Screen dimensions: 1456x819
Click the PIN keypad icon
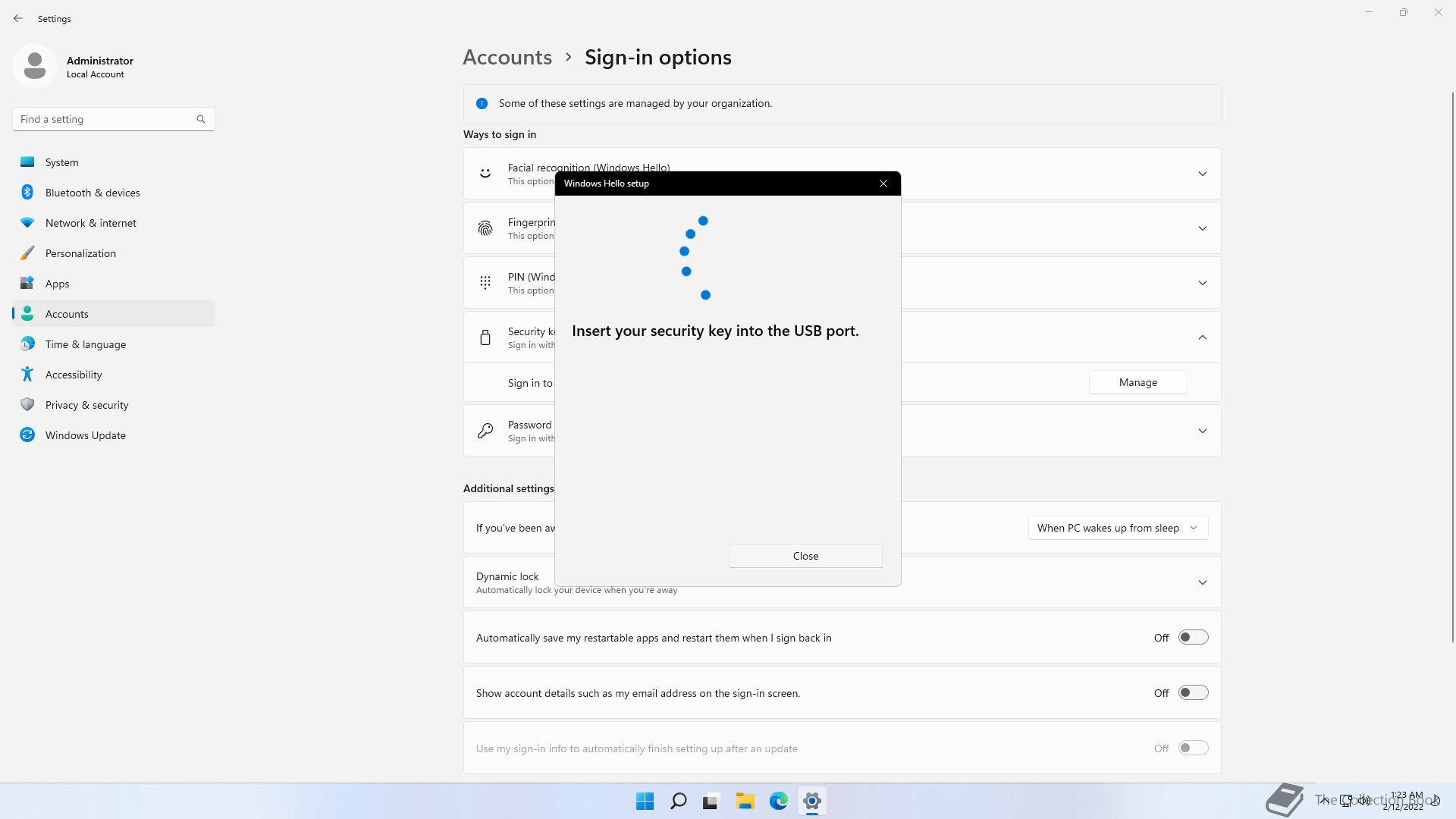click(x=485, y=283)
